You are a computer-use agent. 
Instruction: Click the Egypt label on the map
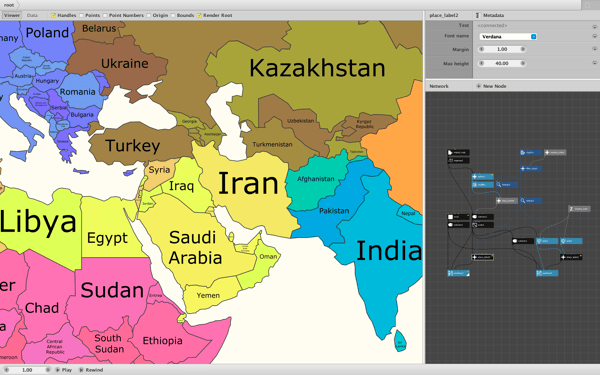107,238
